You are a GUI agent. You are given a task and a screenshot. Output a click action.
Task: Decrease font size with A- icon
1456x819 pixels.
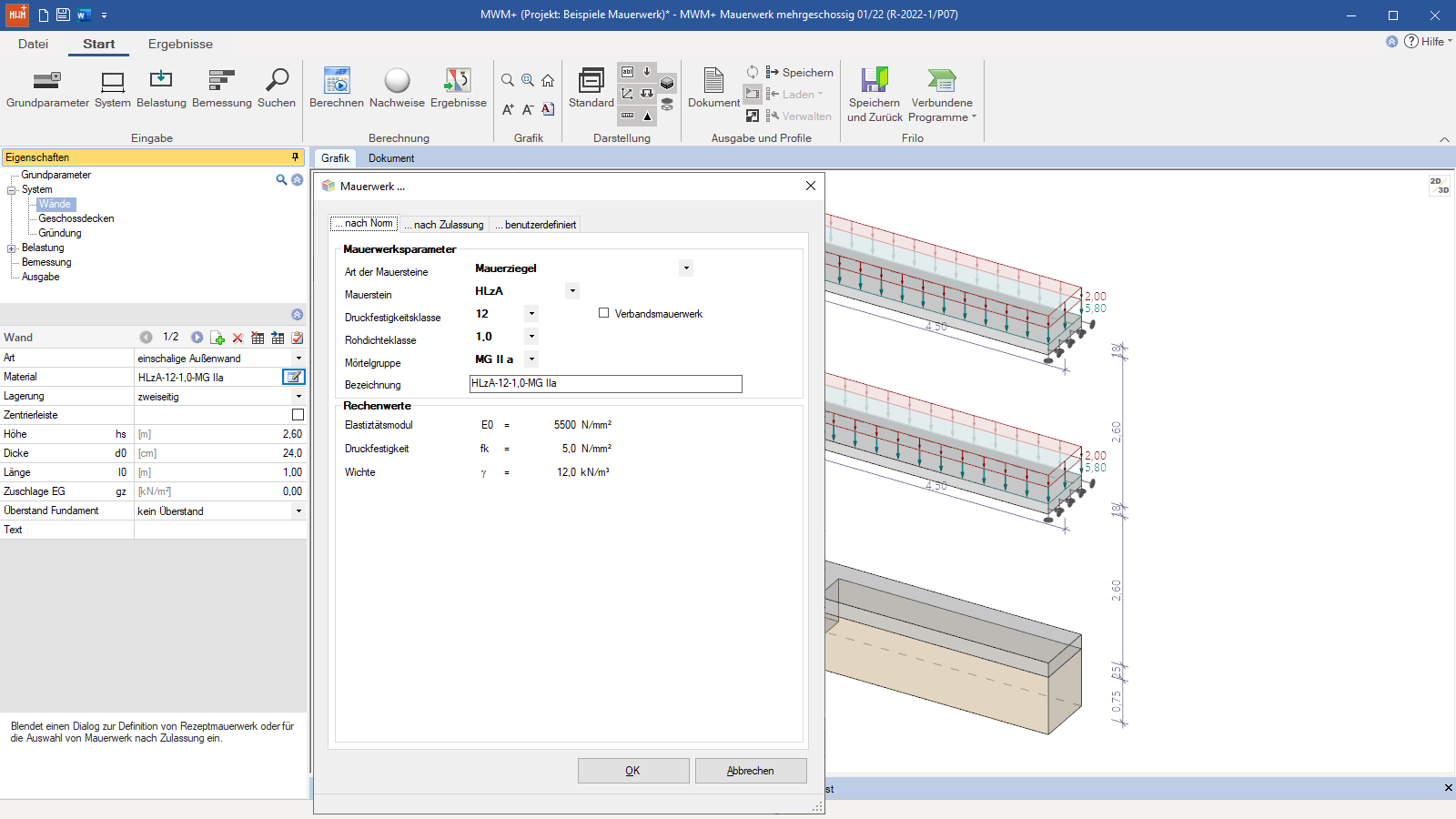coord(528,109)
